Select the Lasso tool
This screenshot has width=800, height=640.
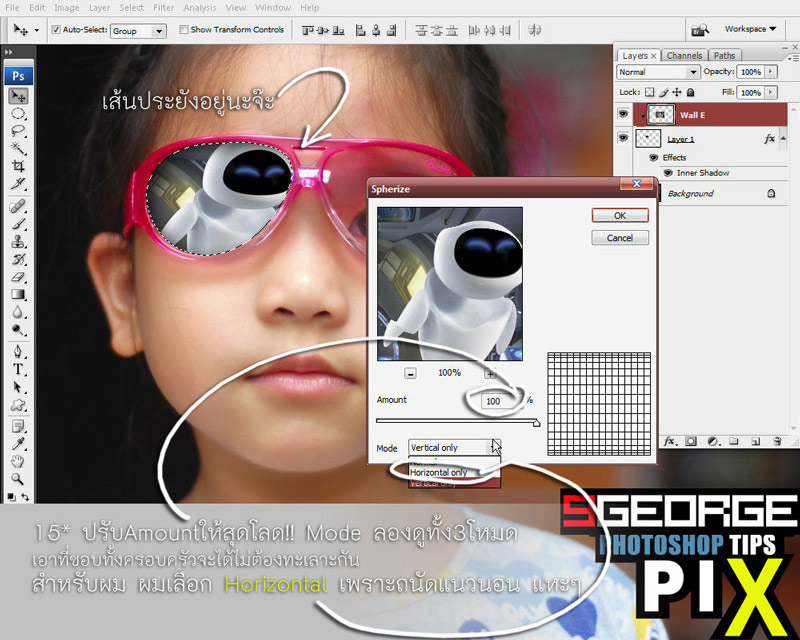click(x=19, y=131)
